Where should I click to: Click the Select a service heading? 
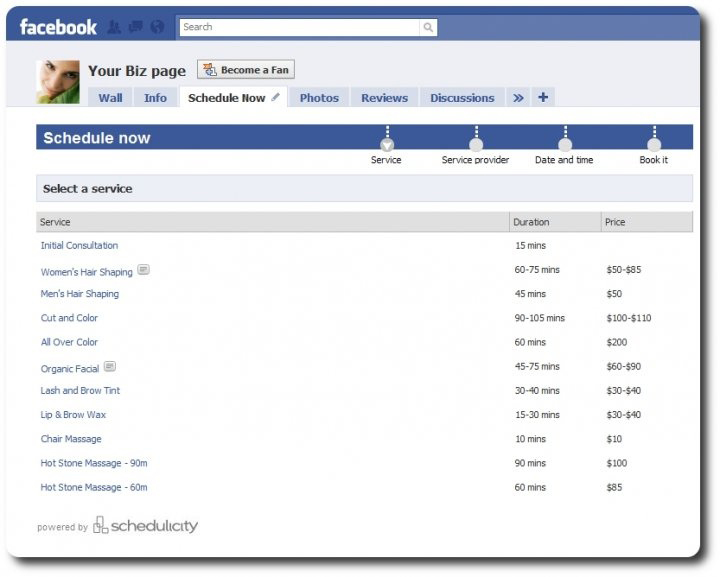coord(88,189)
